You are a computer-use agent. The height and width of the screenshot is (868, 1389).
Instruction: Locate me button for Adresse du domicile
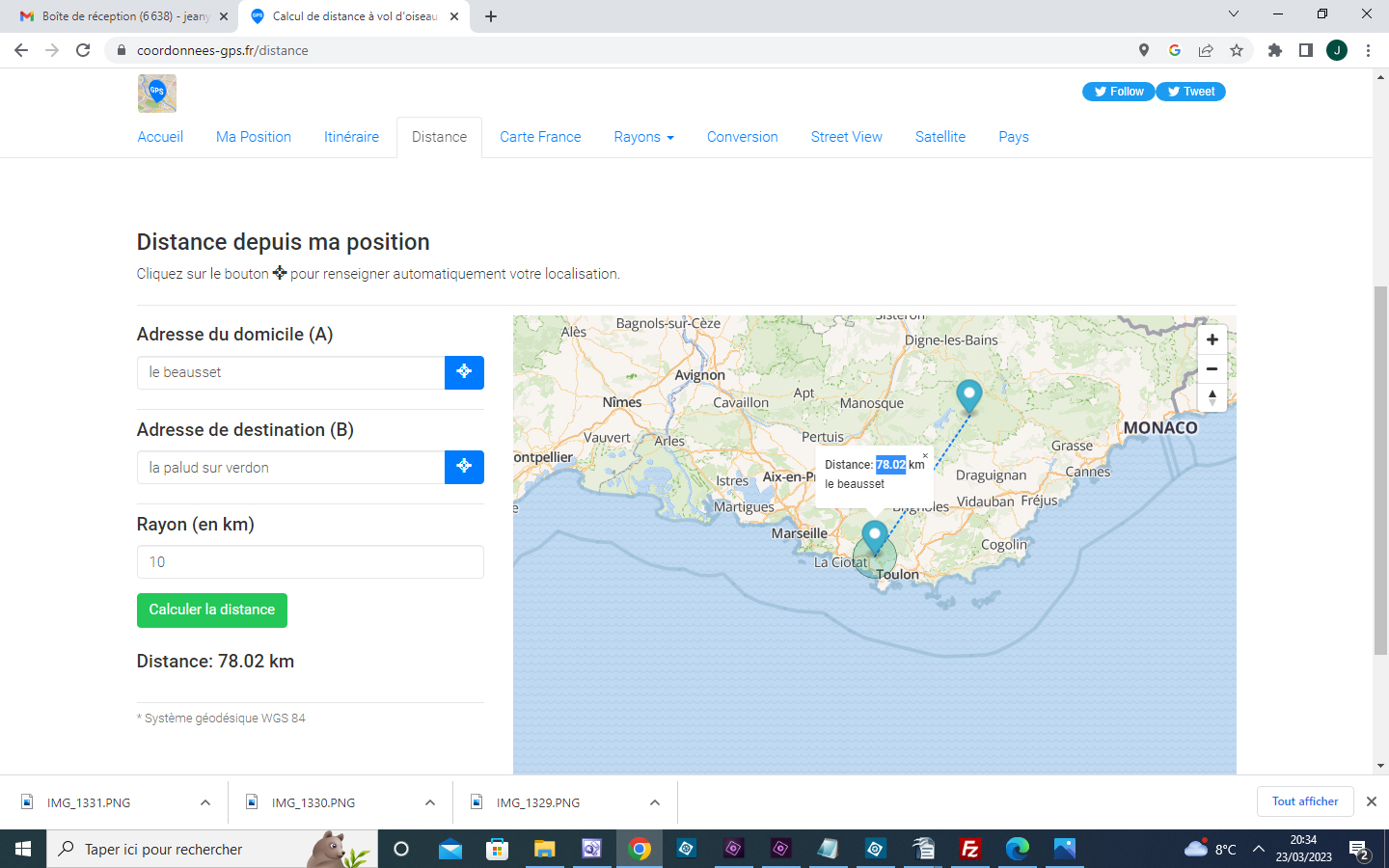pyautogui.click(x=464, y=372)
